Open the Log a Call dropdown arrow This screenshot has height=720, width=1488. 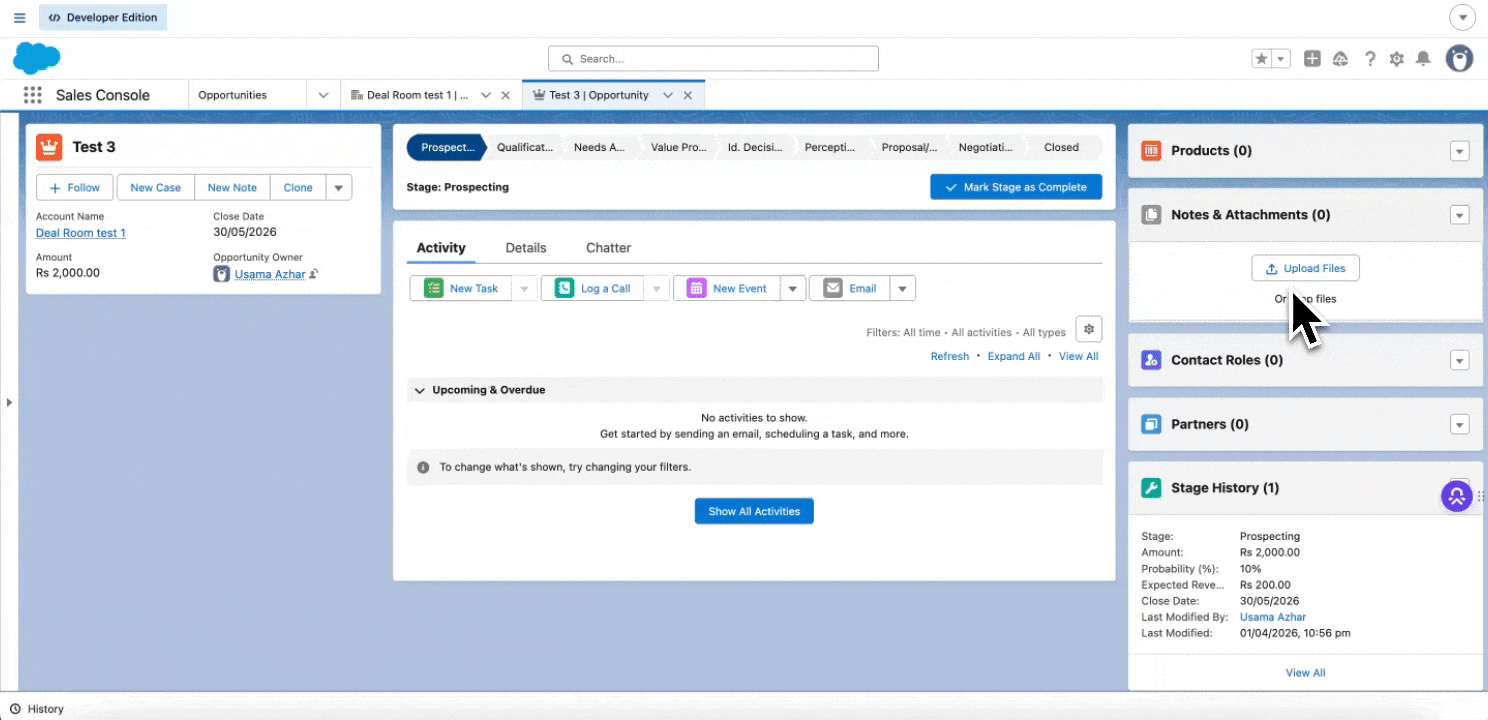[x=656, y=288]
